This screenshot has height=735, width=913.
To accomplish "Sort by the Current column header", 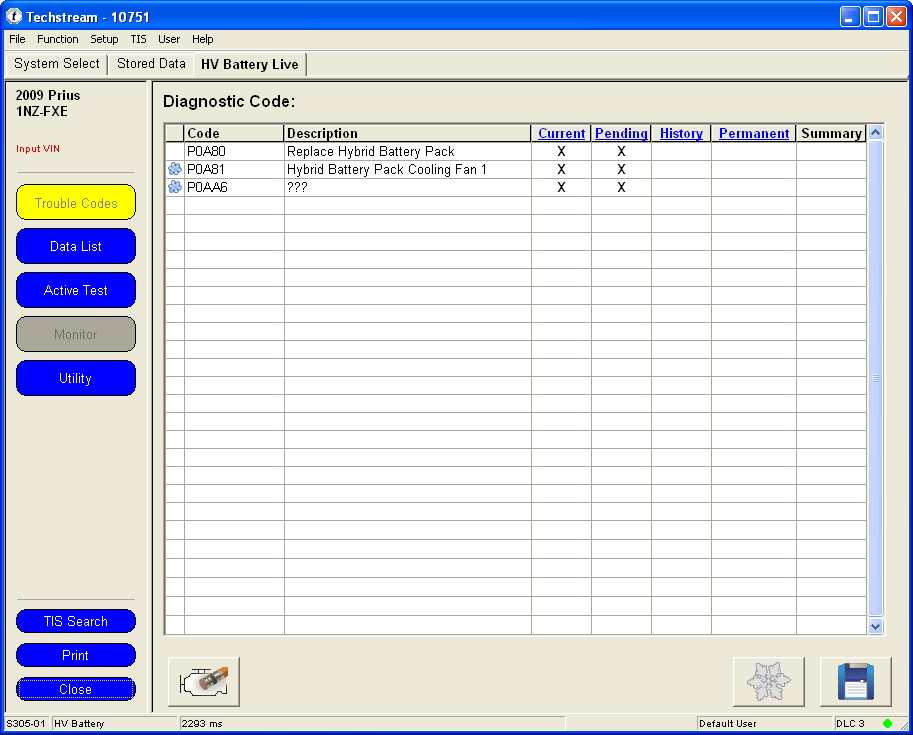I will click(561, 133).
